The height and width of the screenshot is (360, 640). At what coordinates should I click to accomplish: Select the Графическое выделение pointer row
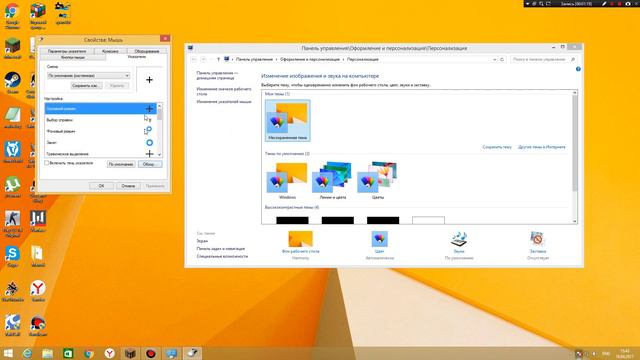coord(100,153)
